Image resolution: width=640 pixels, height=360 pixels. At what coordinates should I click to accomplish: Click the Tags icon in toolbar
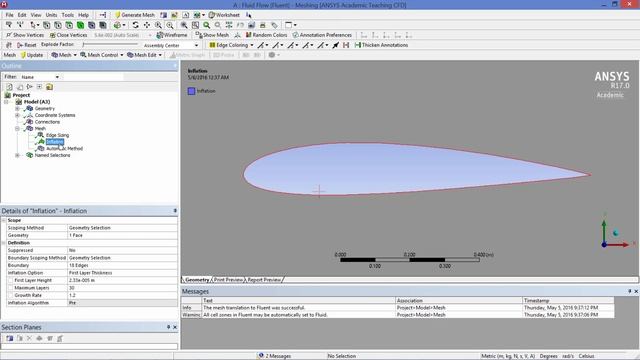pos(274,25)
